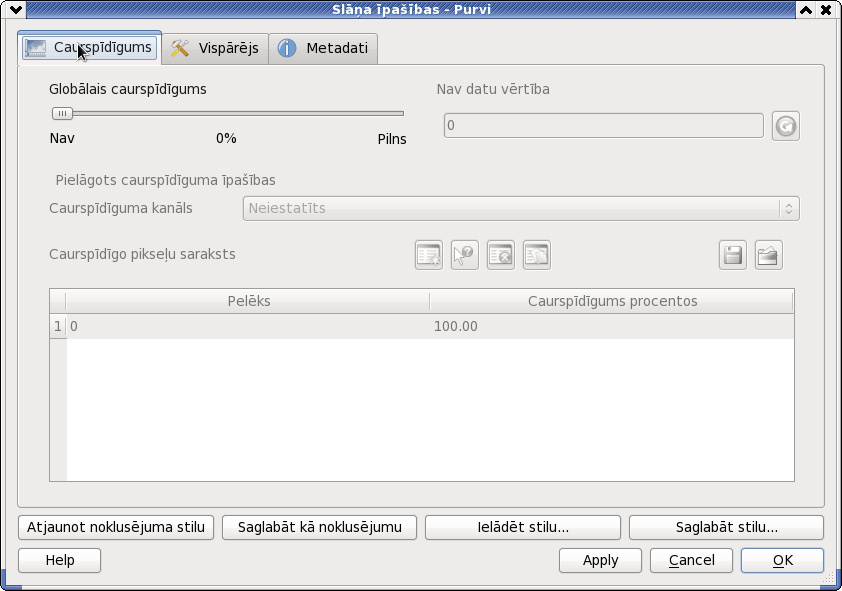842x591 pixels.
Task: Pick transparent value from display icon
Action: pos(464,255)
